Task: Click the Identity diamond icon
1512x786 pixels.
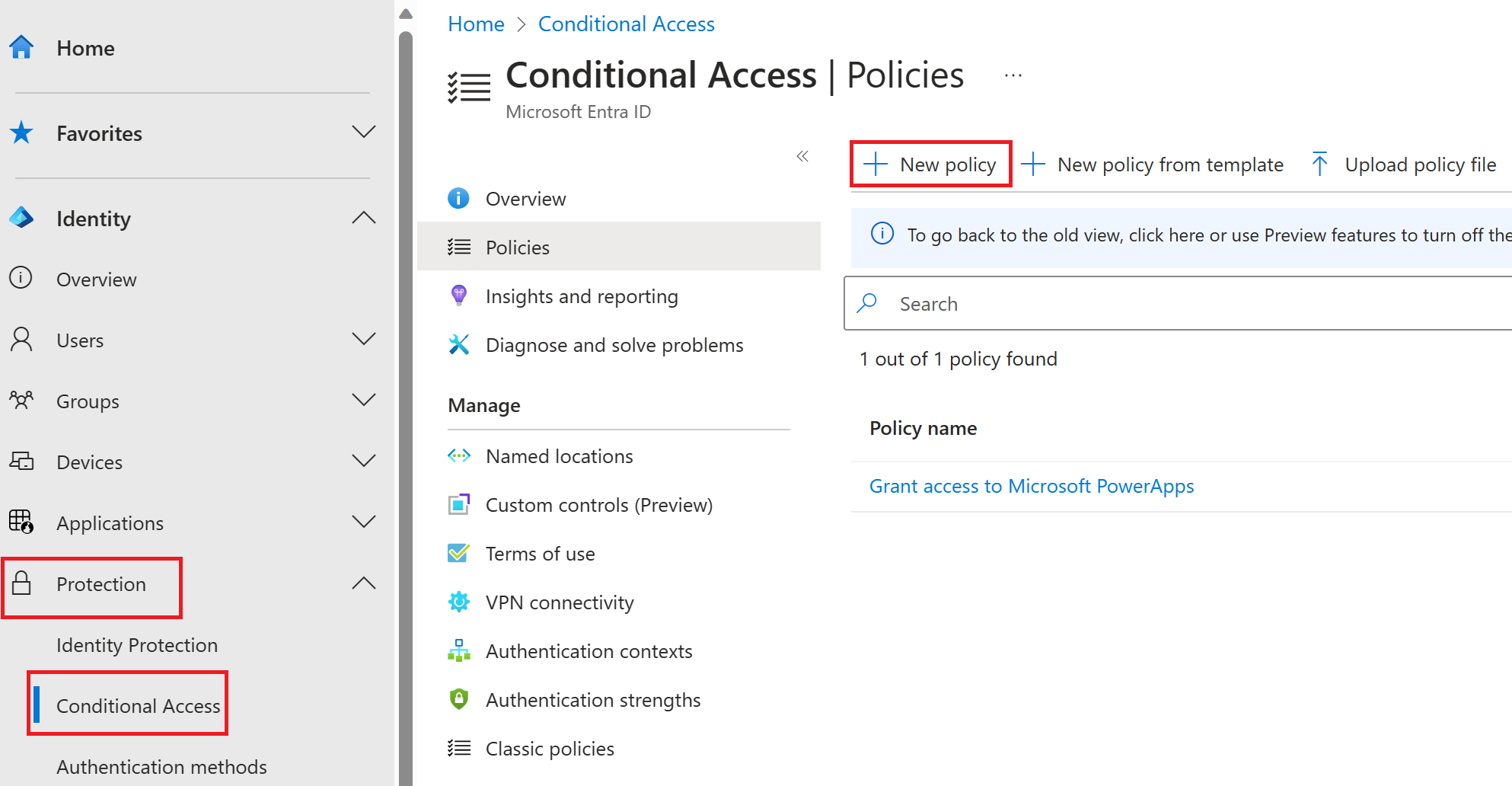Action: [x=22, y=218]
